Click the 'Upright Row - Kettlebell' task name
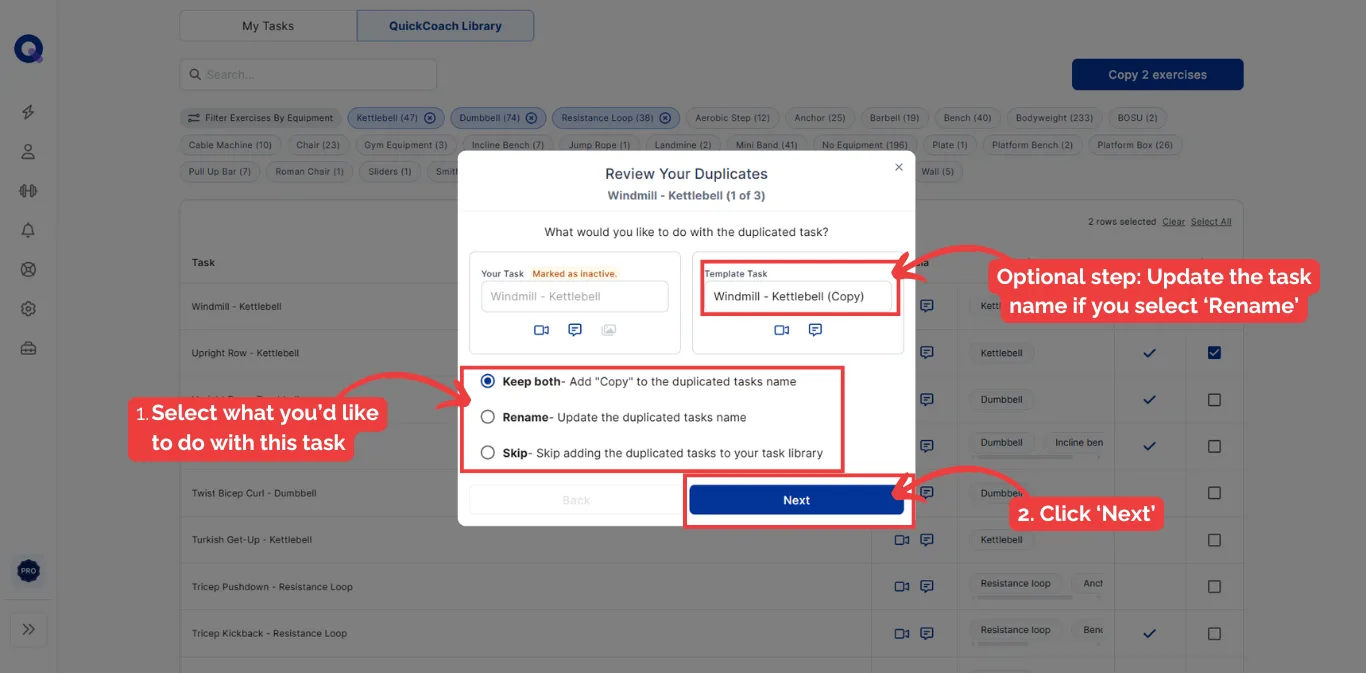This screenshot has width=1366, height=673. tap(245, 353)
